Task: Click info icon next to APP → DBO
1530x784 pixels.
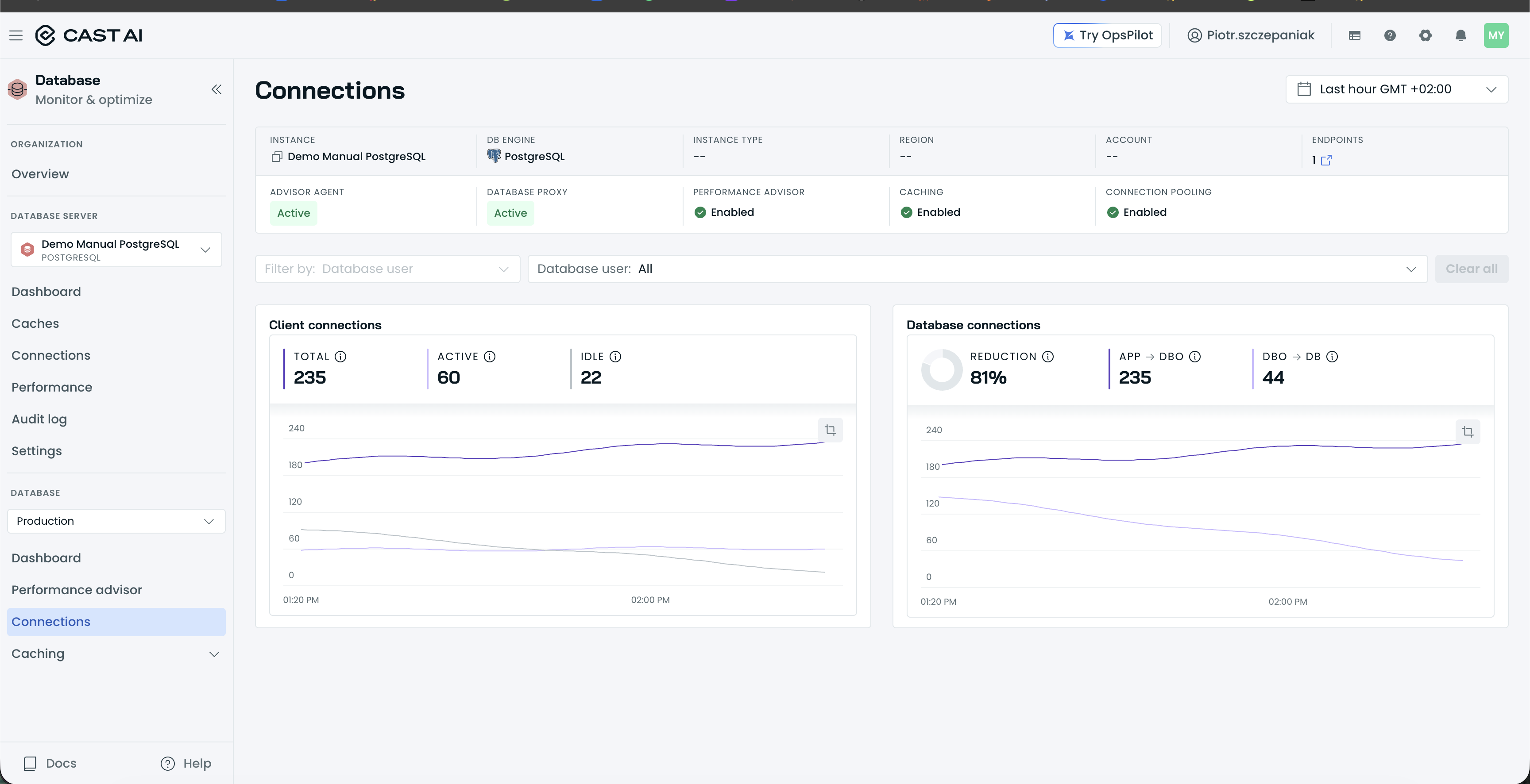Action: pyautogui.click(x=1194, y=357)
